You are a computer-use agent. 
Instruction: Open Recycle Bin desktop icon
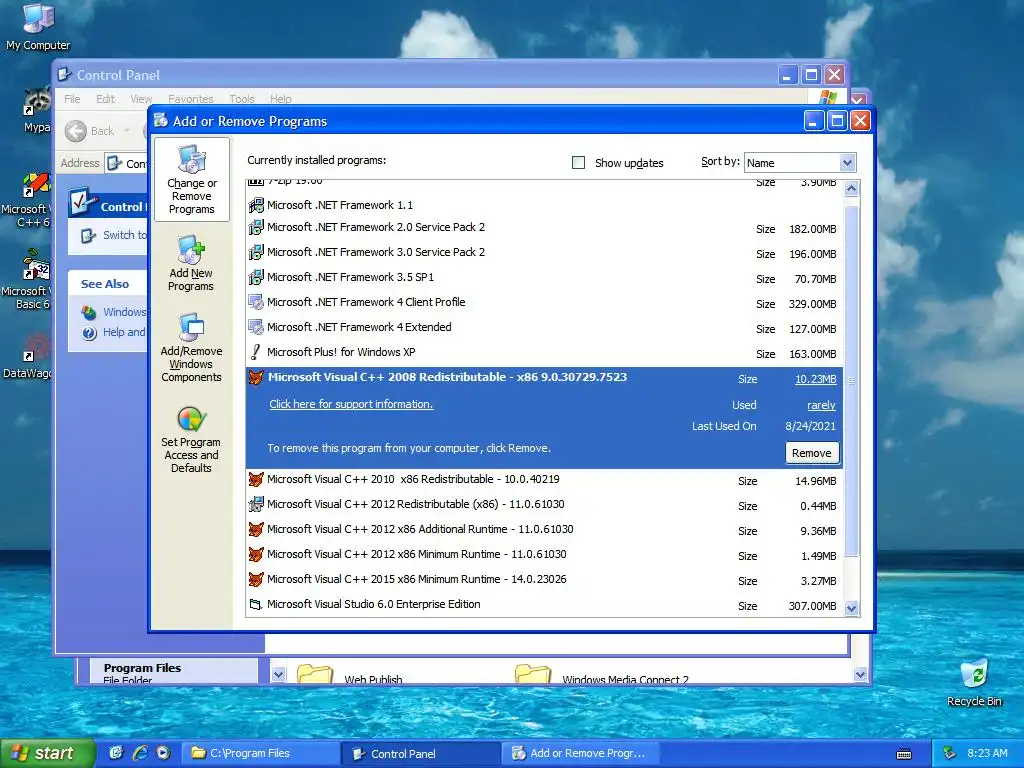click(x=974, y=682)
